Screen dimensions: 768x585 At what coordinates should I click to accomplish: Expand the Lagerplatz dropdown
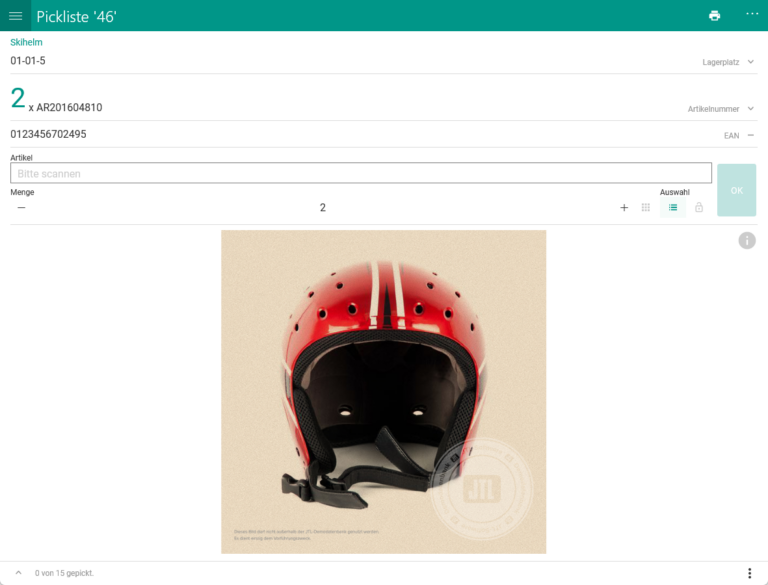pyautogui.click(x=750, y=62)
